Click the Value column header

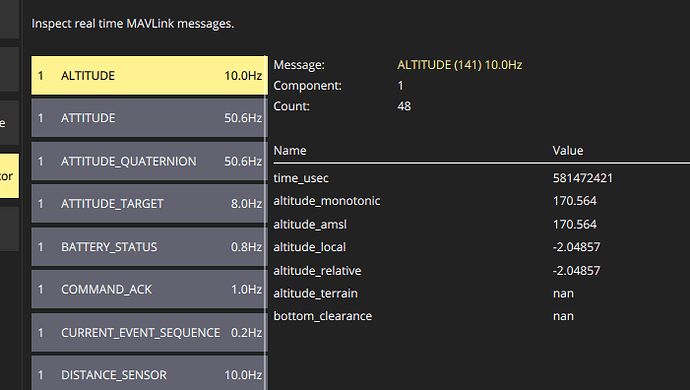[x=568, y=151]
